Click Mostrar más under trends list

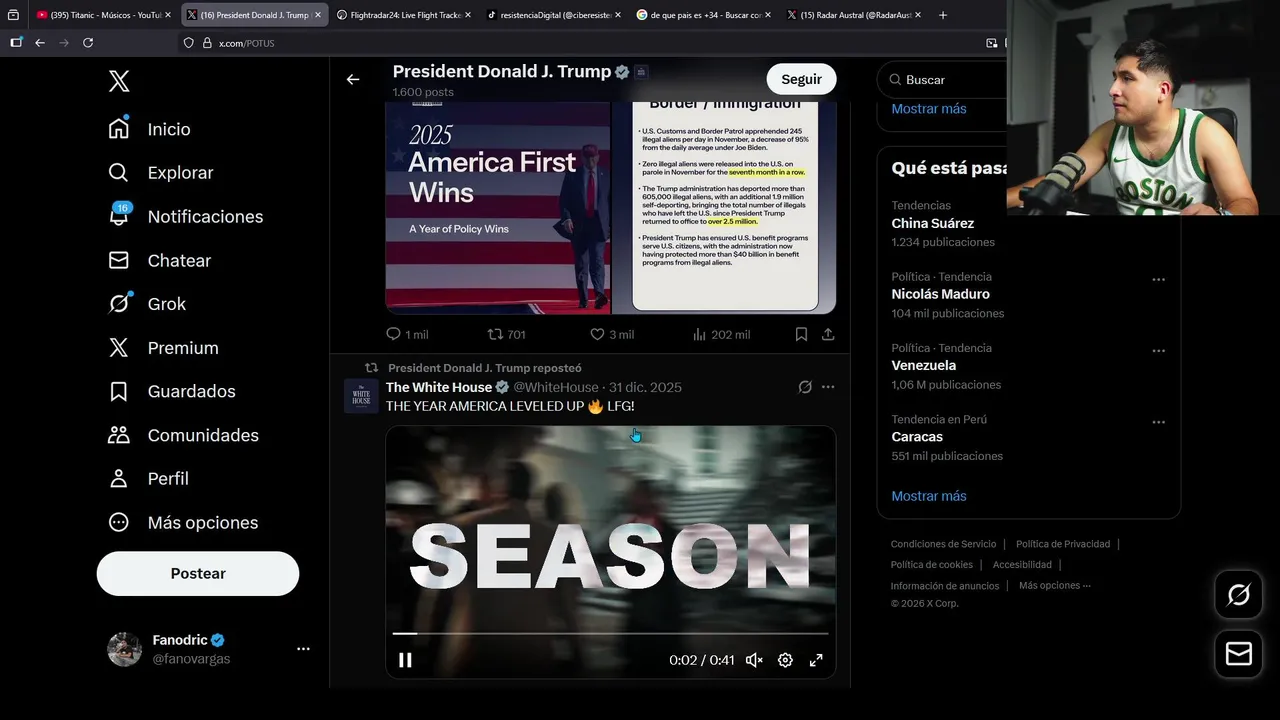(929, 496)
